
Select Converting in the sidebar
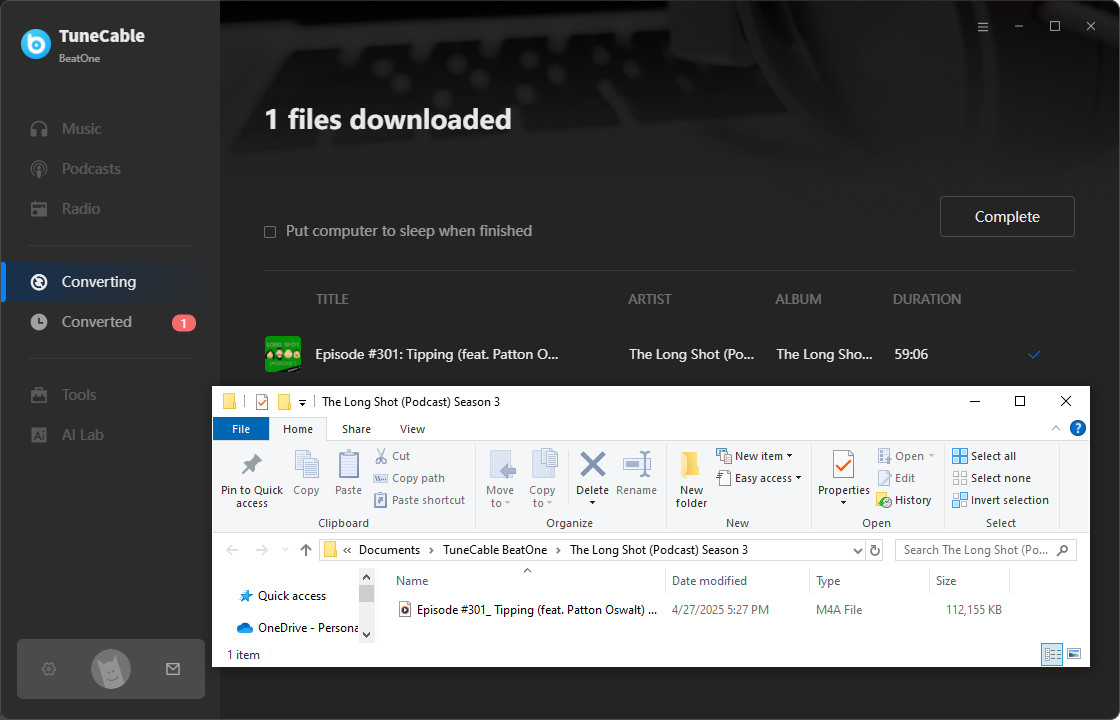(98, 281)
